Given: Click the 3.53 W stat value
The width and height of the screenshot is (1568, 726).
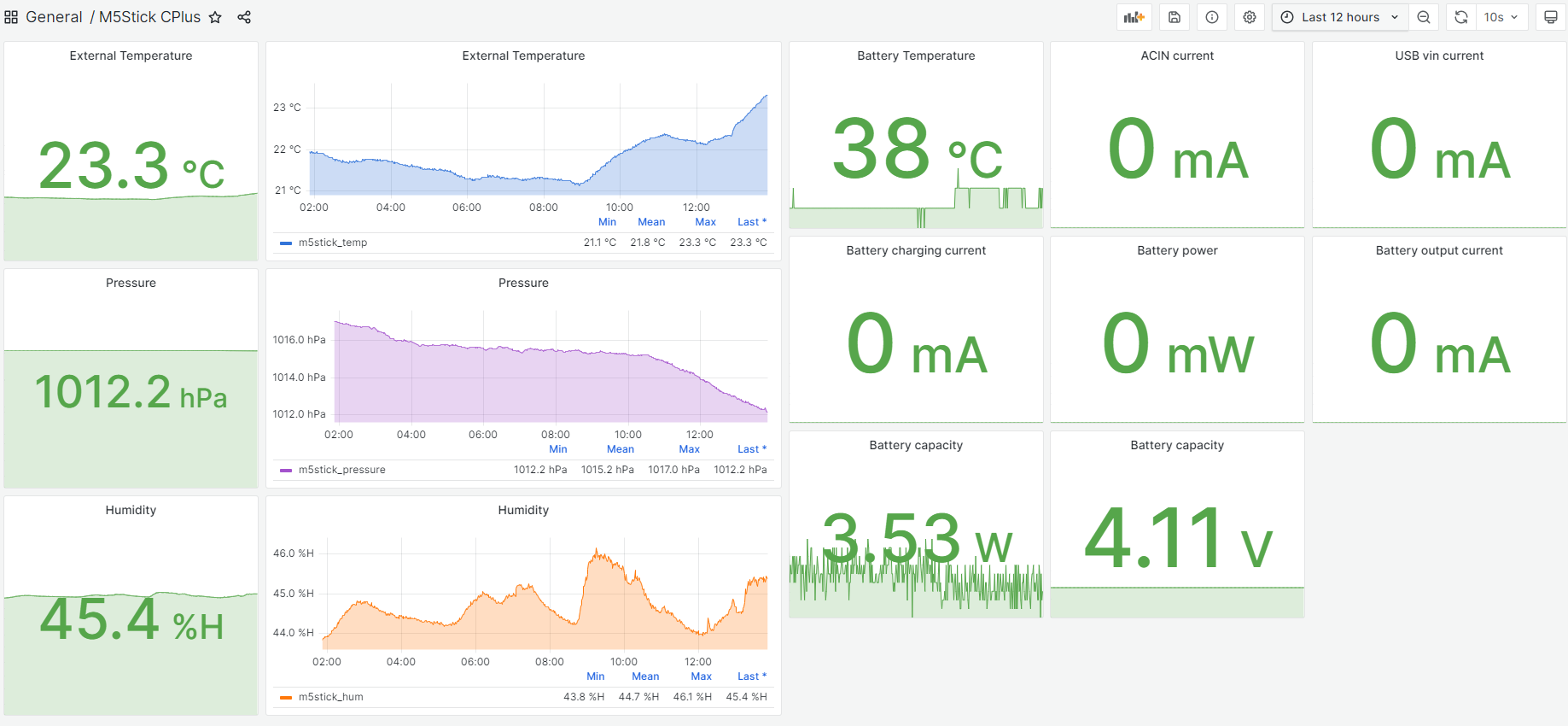Looking at the screenshot, I should click(x=917, y=538).
